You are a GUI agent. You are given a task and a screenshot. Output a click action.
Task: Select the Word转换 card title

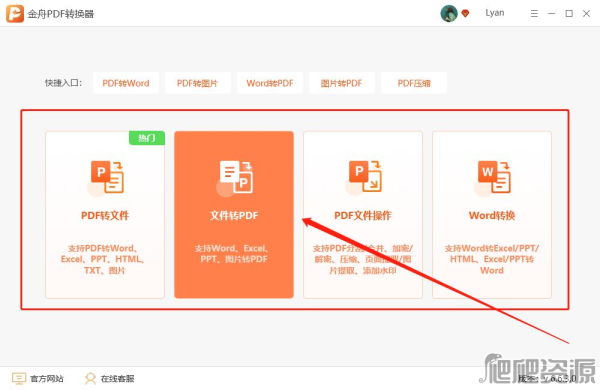492,215
